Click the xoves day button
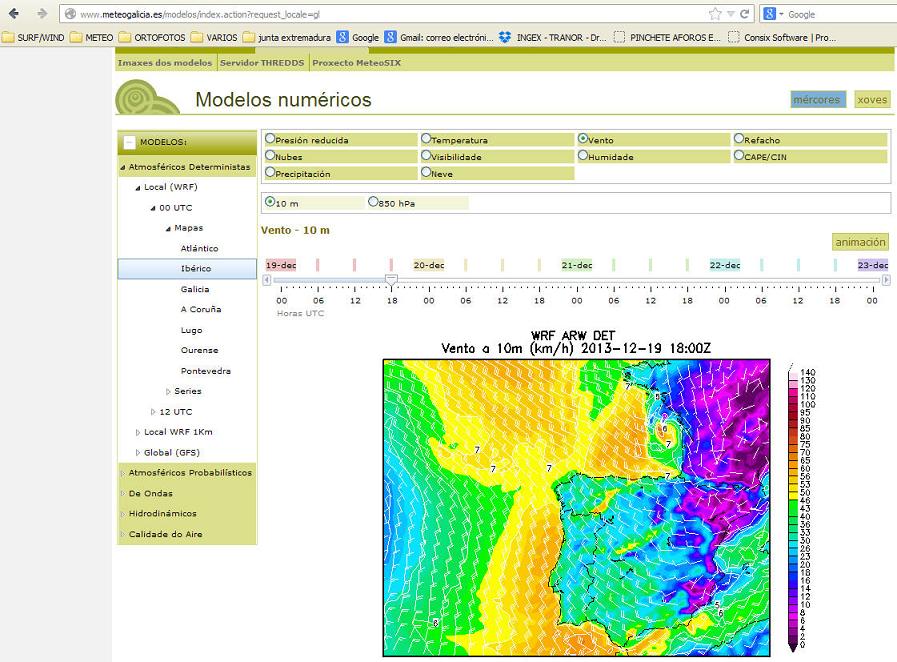 coord(872,100)
